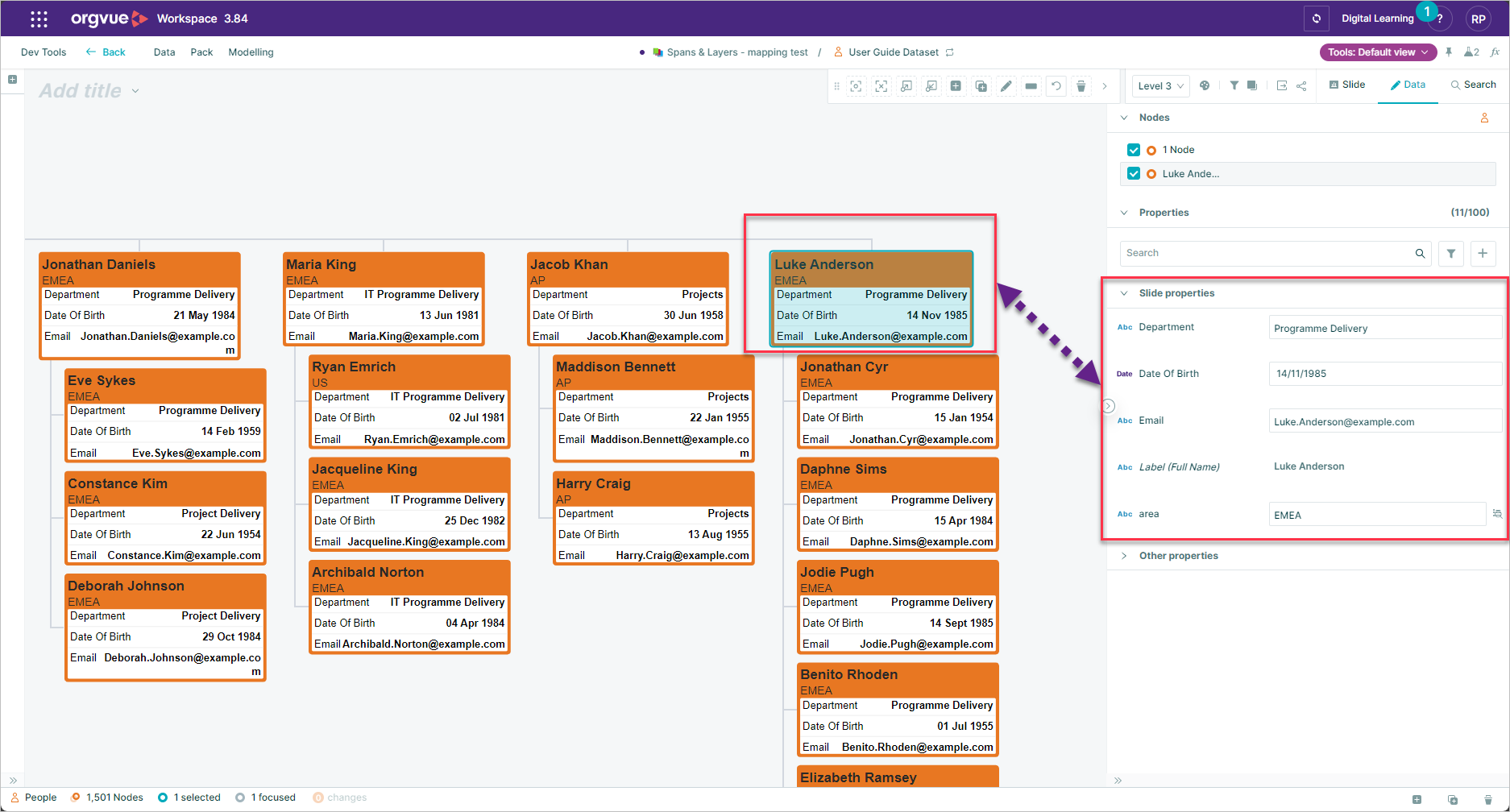Click the refresh icon in the top bar

point(1317,19)
